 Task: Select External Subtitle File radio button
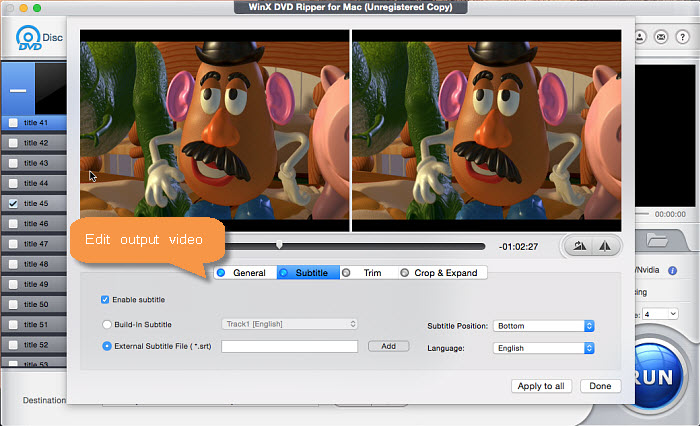click(x=107, y=346)
